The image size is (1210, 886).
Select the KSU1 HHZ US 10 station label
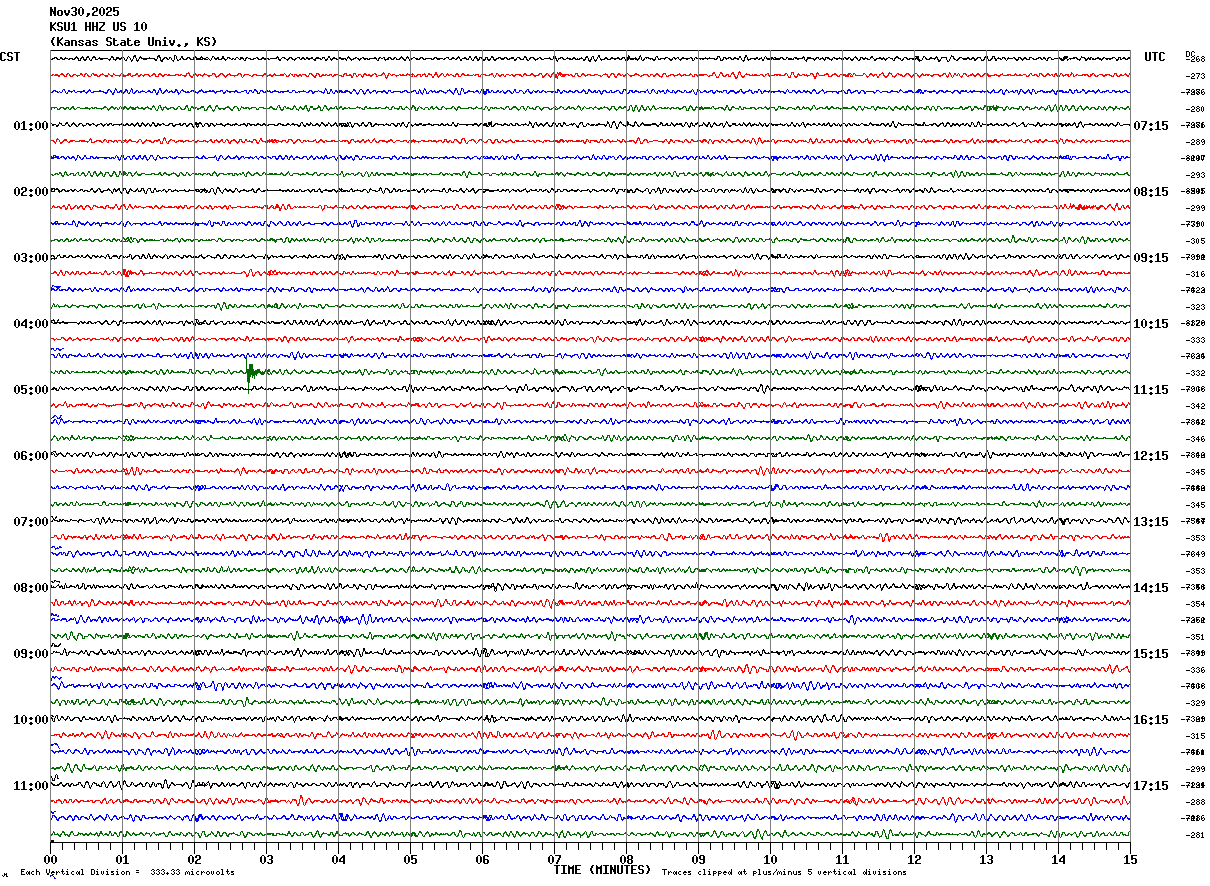click(98, 27)
